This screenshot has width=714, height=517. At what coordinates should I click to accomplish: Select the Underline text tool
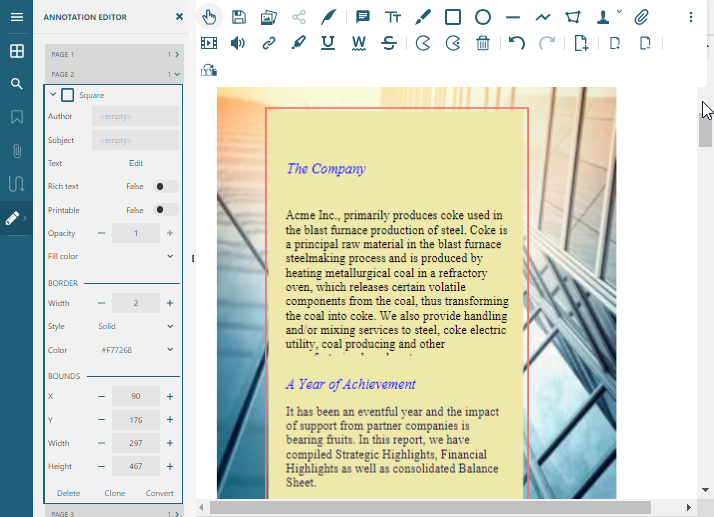(328, 43)
